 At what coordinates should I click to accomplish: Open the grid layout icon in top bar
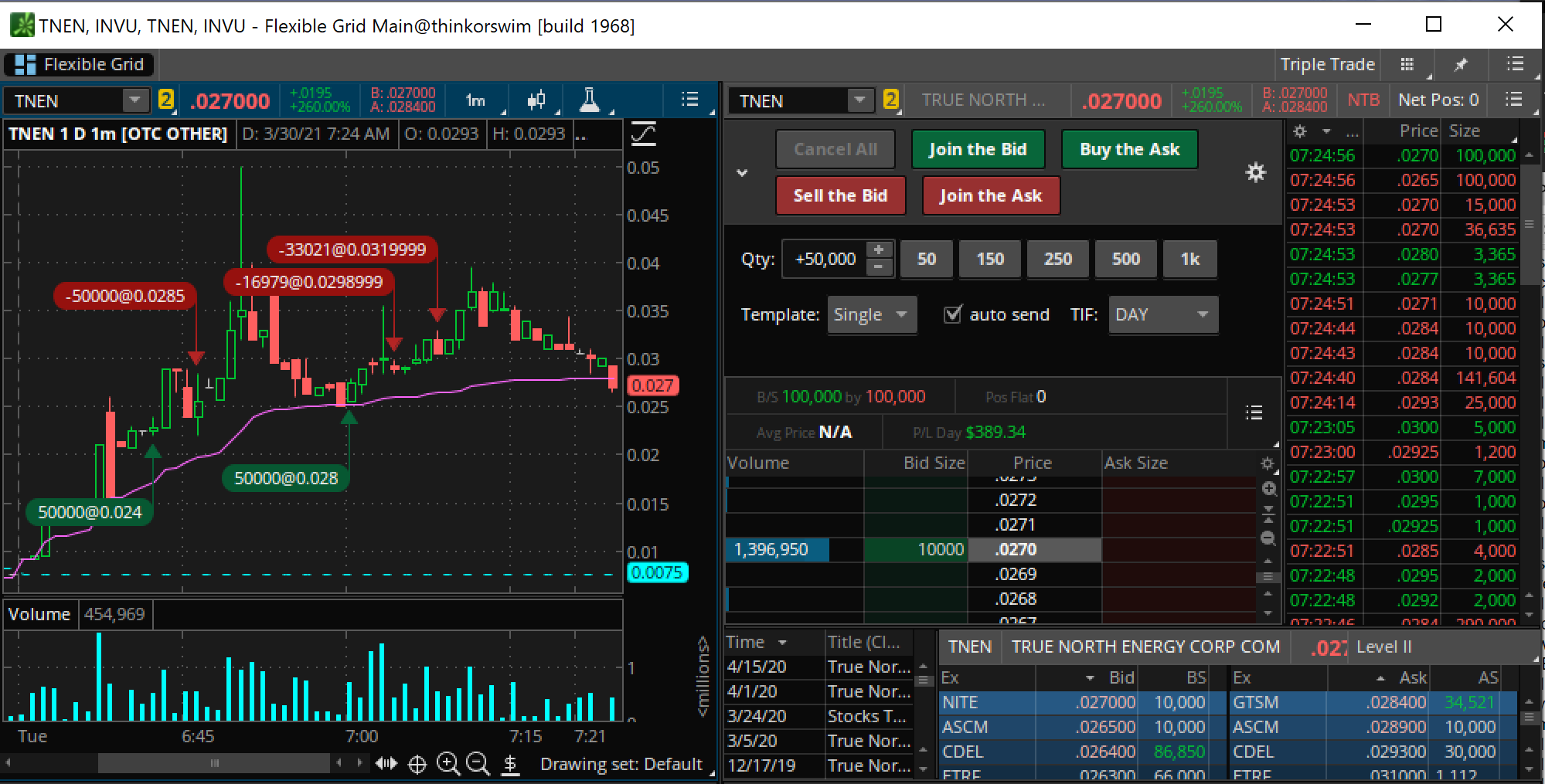tap(1407, 65)
